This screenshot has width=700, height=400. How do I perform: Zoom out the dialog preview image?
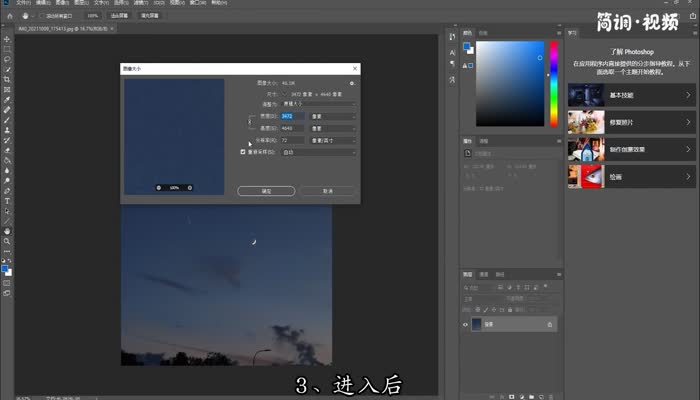pyautogui.click(x=158, y=187)
